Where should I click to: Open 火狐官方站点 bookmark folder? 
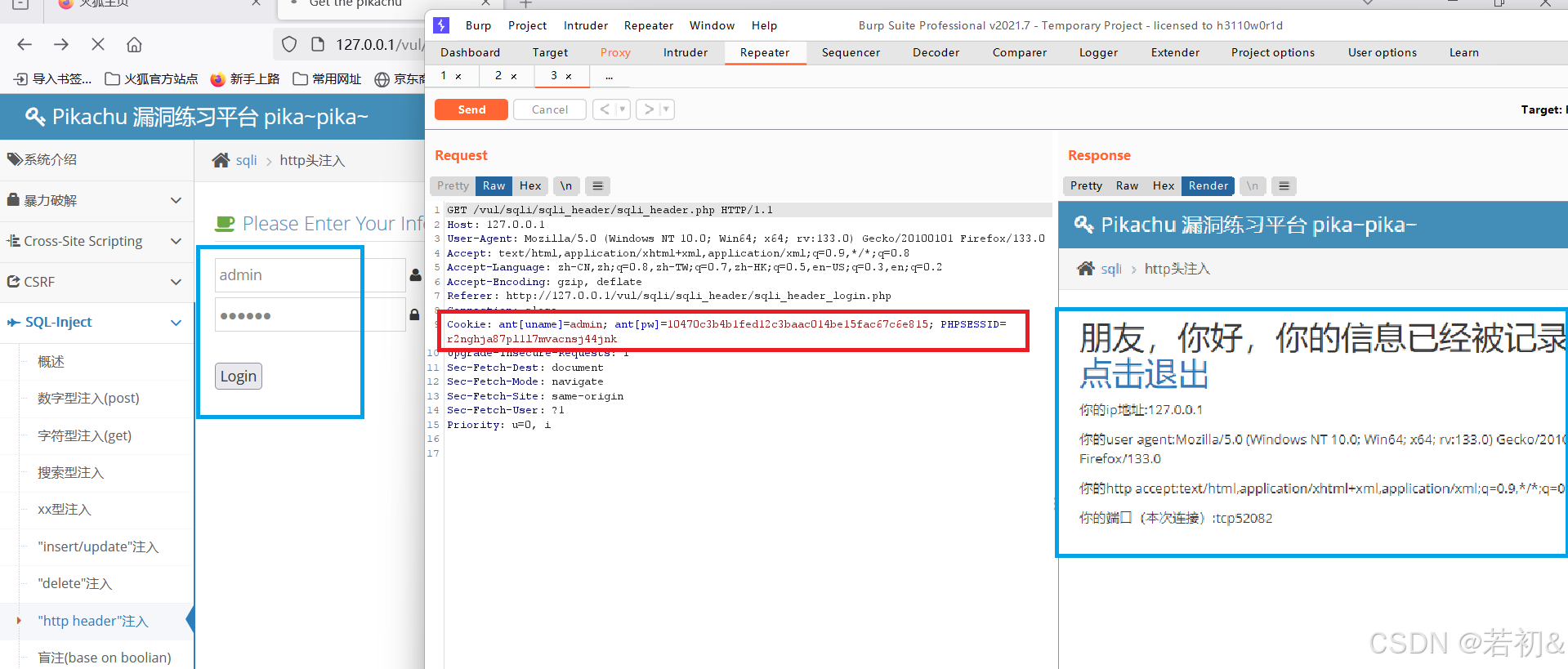(152, 79)
